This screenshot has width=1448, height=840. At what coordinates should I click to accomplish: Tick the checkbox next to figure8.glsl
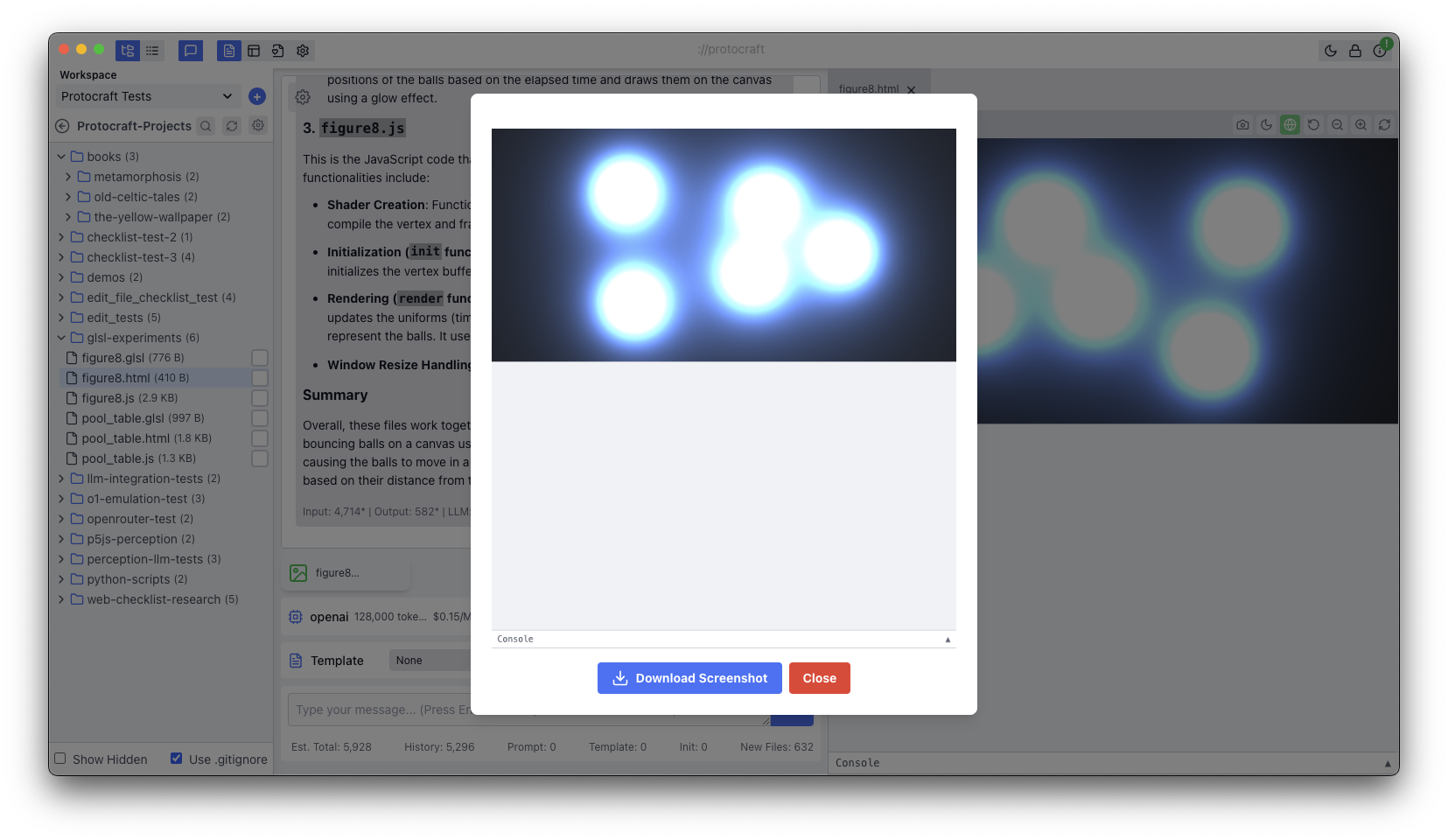coord(259,358)
